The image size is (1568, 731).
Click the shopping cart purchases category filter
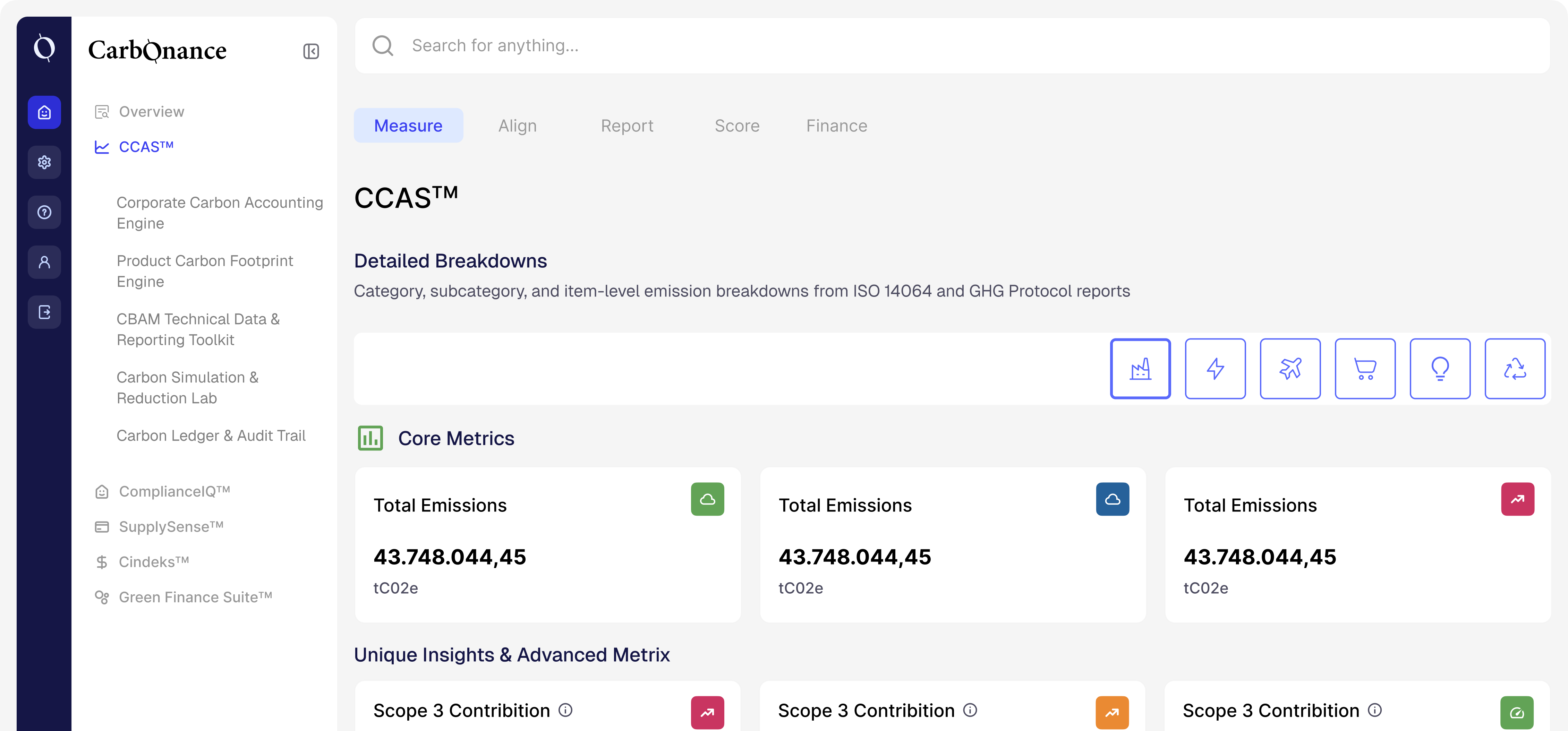click(1365, 368)
